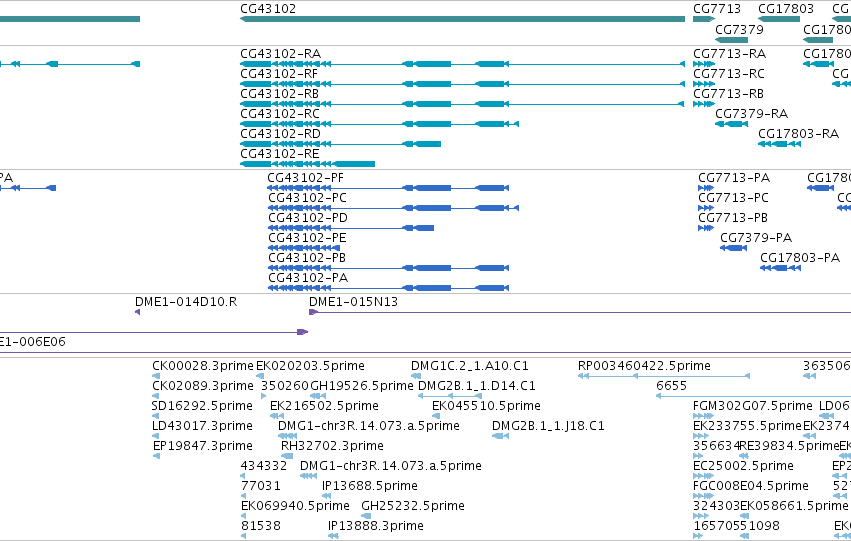Select the CG17803-PA protein label
The width and height of the screenshot is (851, 541).
point(800,258)
